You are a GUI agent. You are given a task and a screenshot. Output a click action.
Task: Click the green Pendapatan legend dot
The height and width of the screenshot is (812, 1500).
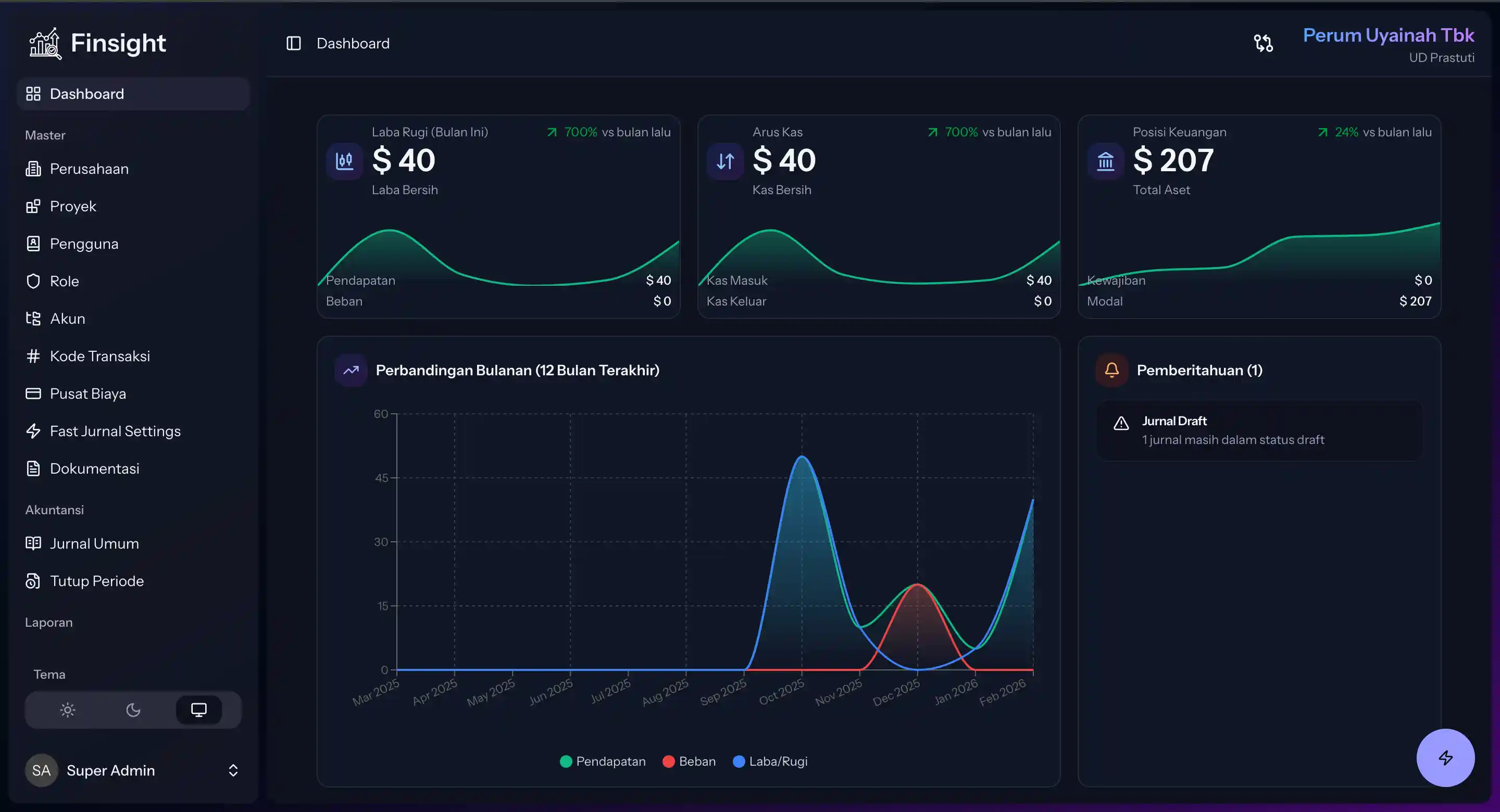pyautogui.click(x=566, y=762)
